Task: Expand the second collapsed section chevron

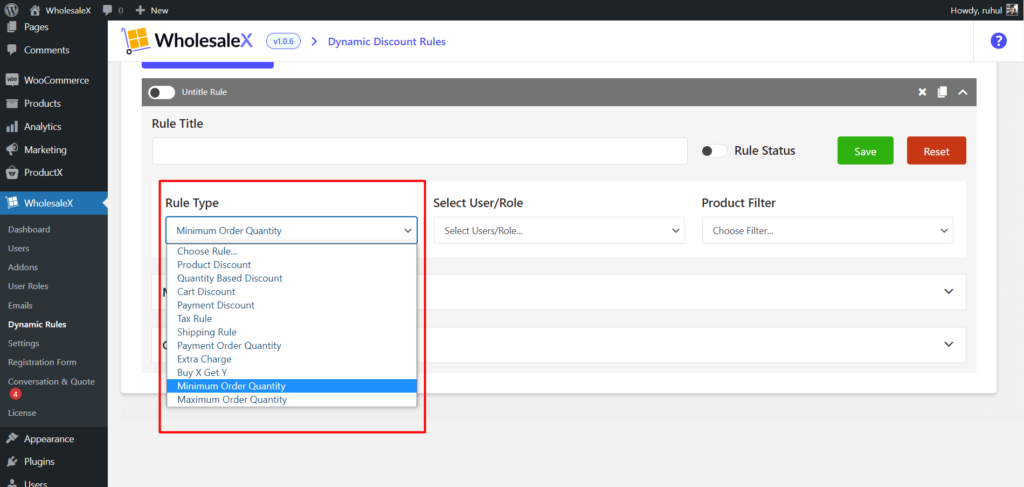Action: (949, 345)
